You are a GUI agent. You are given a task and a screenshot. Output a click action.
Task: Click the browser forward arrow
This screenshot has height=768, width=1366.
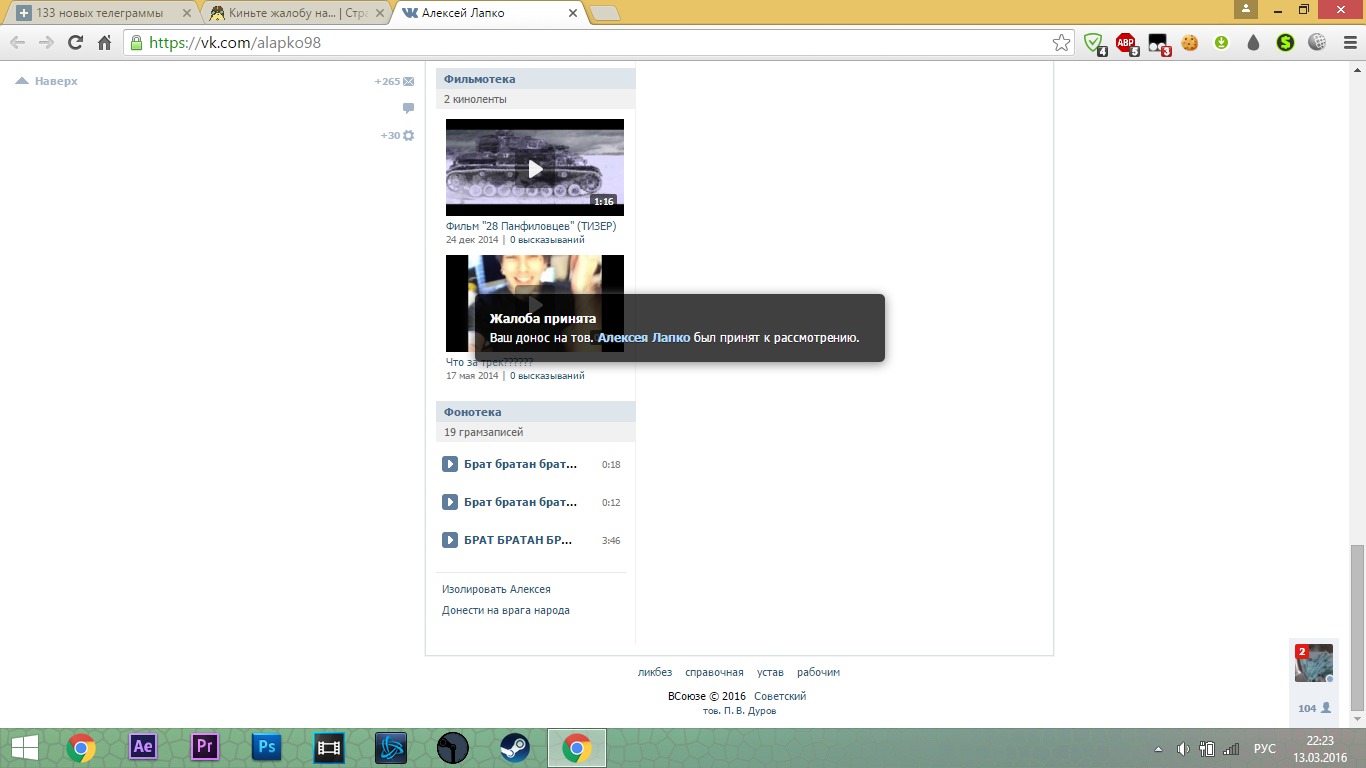pyautogui.click(x=46, y=43)
